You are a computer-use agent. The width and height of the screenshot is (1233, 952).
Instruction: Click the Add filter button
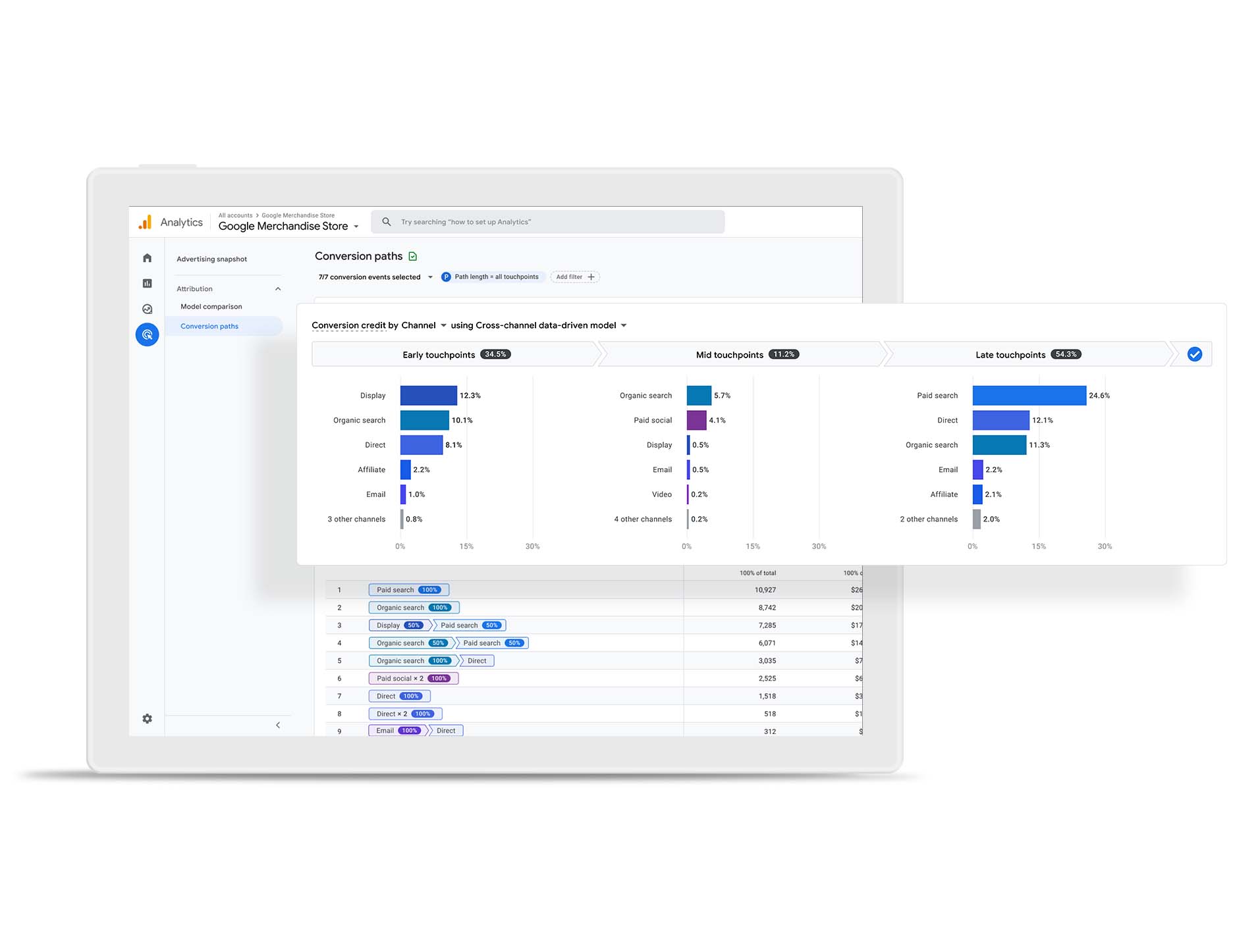click(x=574, y=277)
